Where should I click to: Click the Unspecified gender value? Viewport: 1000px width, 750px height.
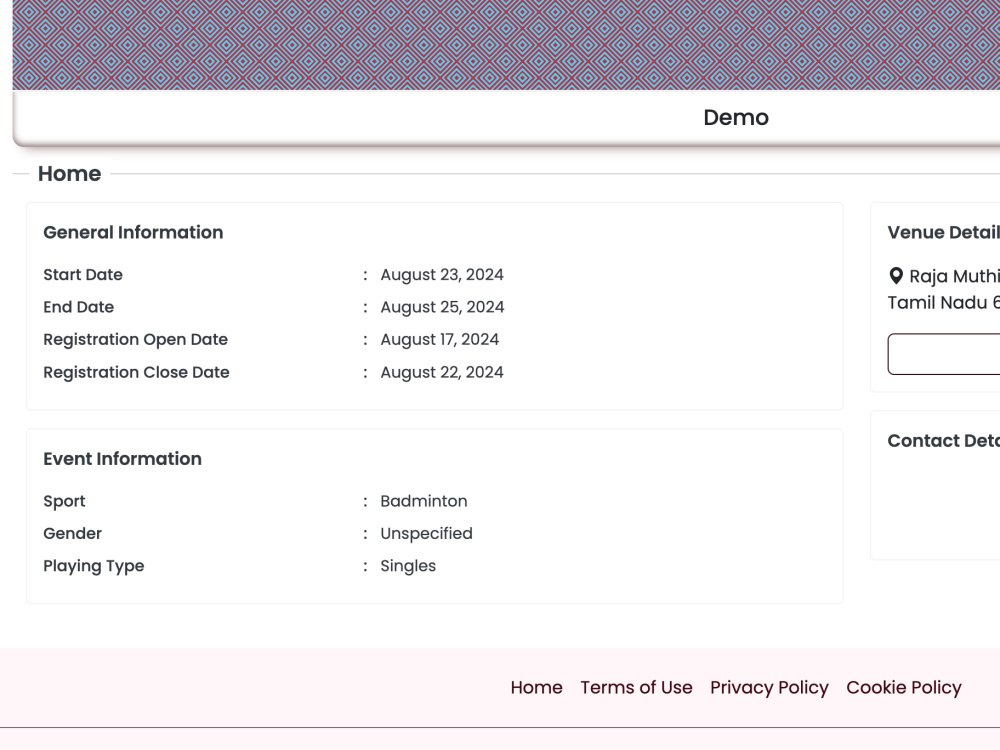click(x=426, y=534)
